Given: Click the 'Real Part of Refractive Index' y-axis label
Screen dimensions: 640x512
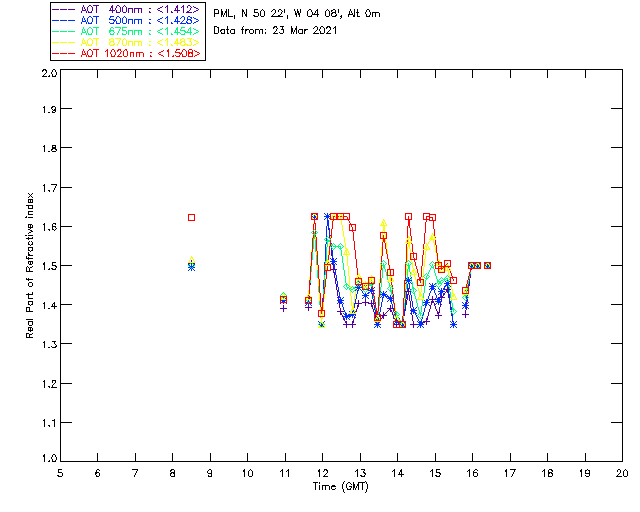Looking at the screenshot, I should coord(31,265).
